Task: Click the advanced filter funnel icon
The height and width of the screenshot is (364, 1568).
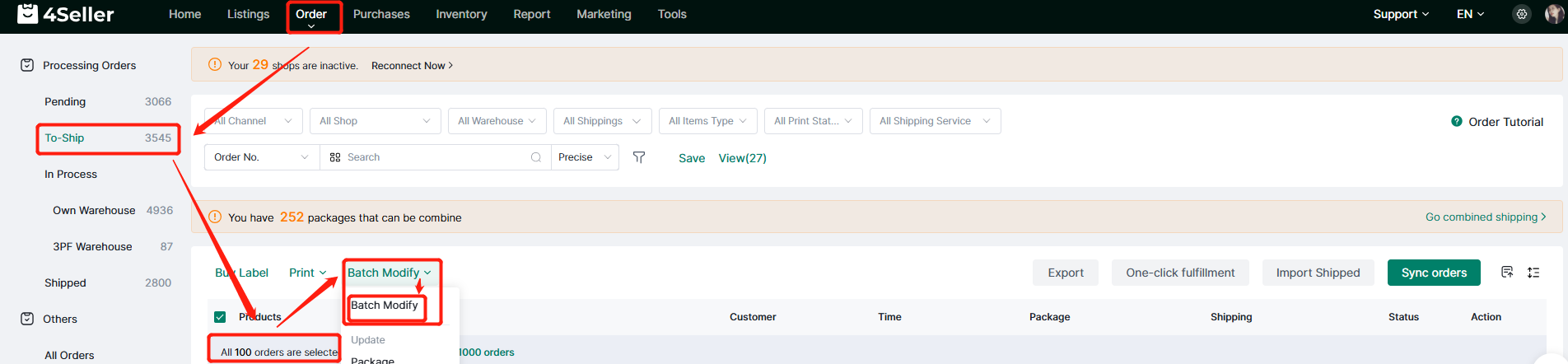Action: click(x=639, y=157)
